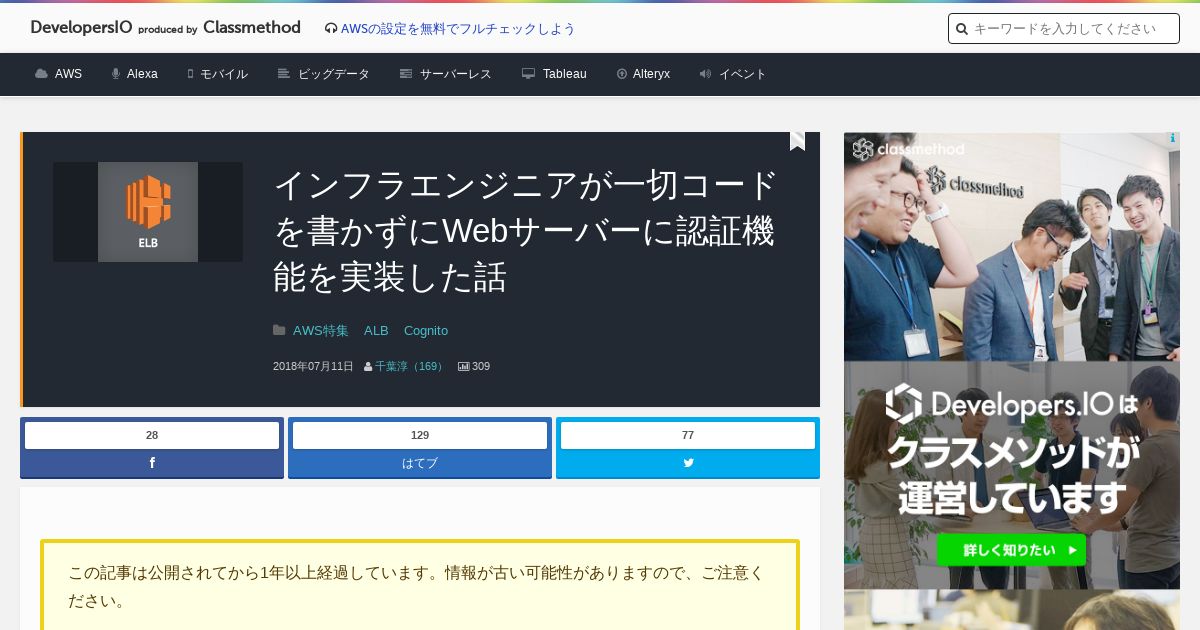Screen dimensions: 1200x630
Task: Share the article via the Facebook f icon
Action: pyautogui.click(x=152, y=463)
